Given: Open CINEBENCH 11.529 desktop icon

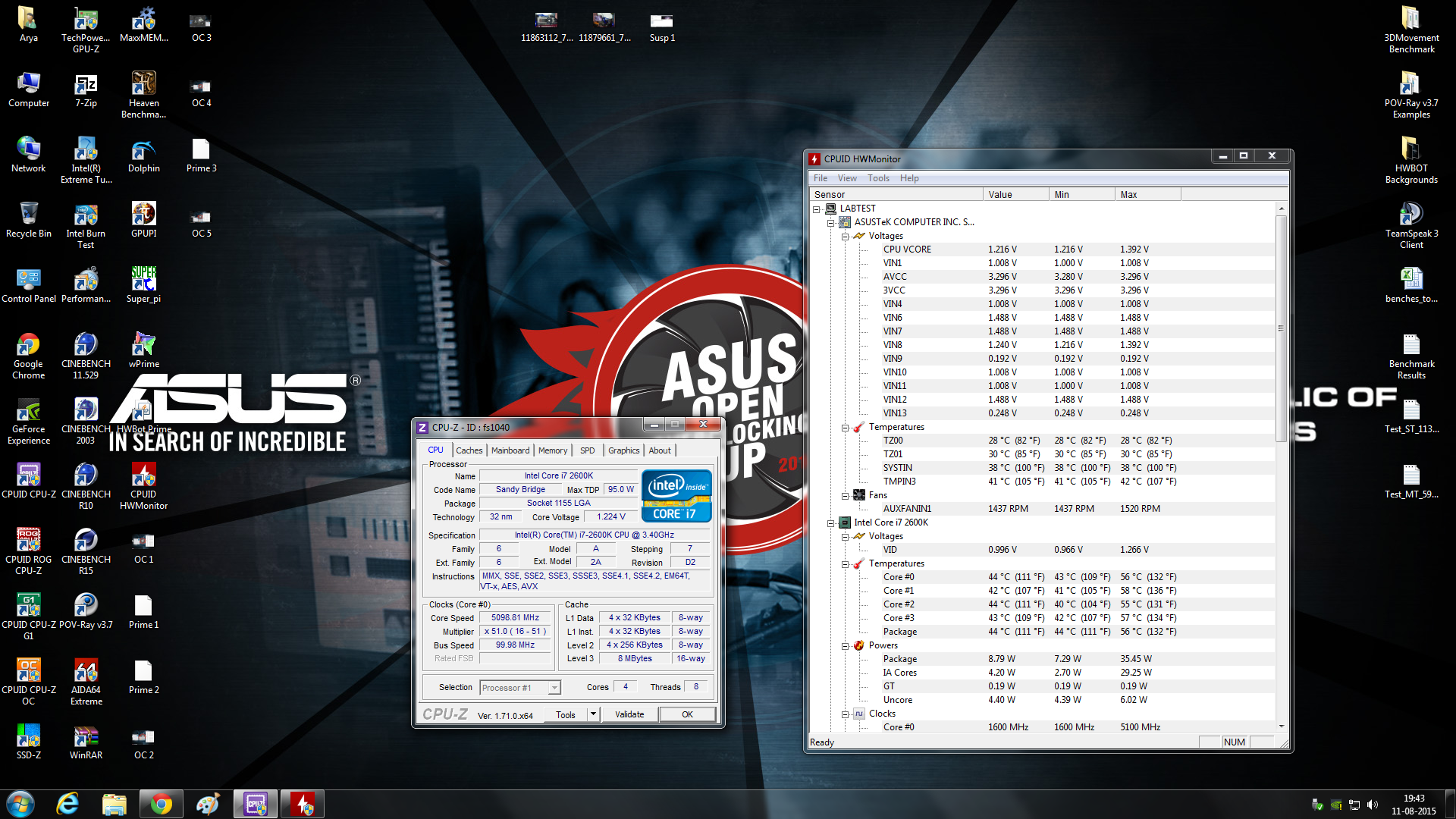Looking at the screenshot, I should click(86, 355).
